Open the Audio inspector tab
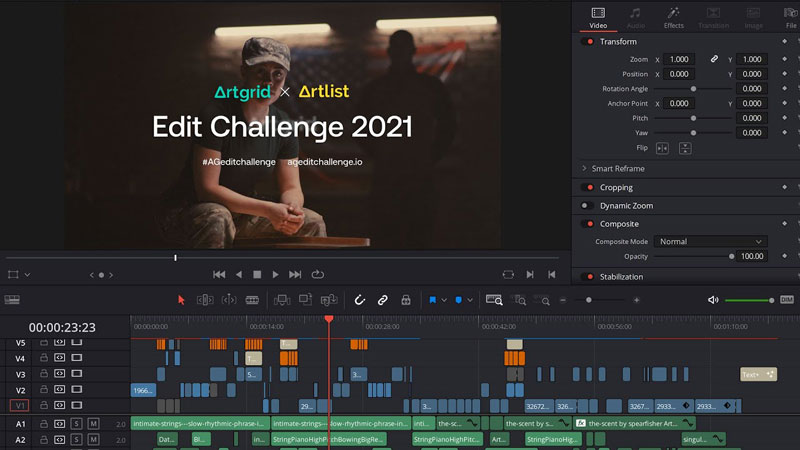 point(635,17)
